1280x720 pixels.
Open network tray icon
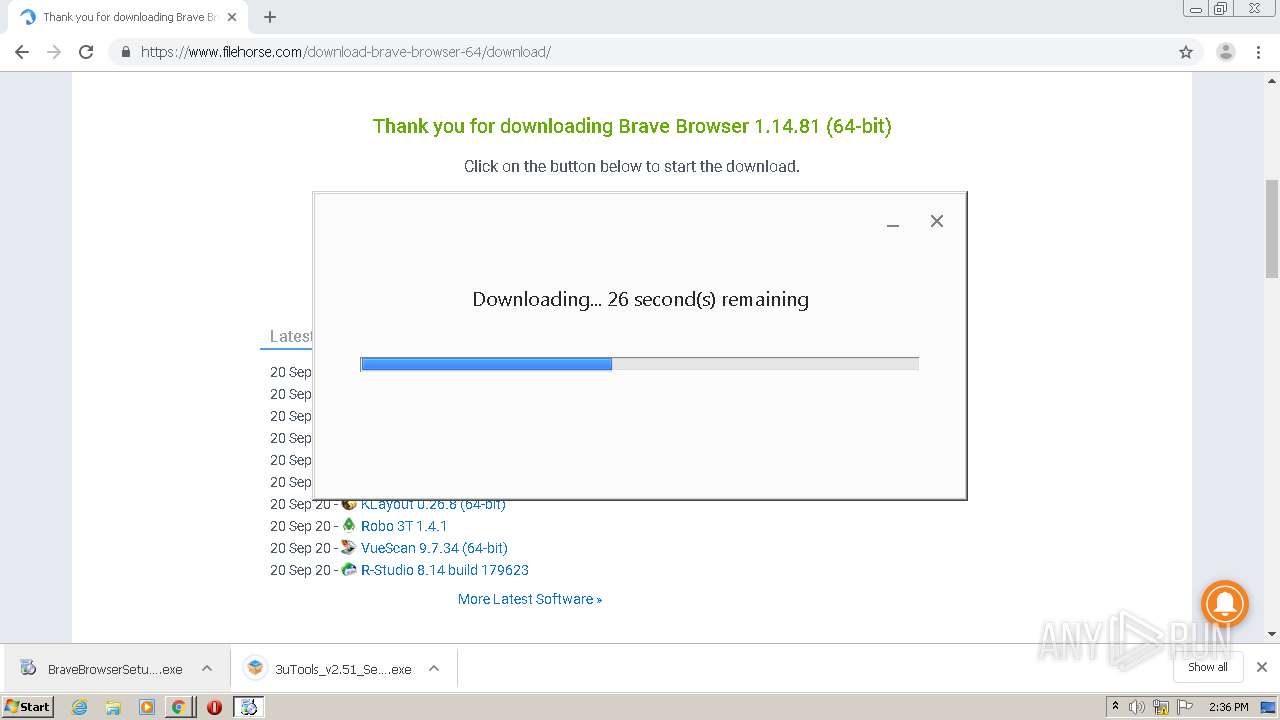point(1162,707)
